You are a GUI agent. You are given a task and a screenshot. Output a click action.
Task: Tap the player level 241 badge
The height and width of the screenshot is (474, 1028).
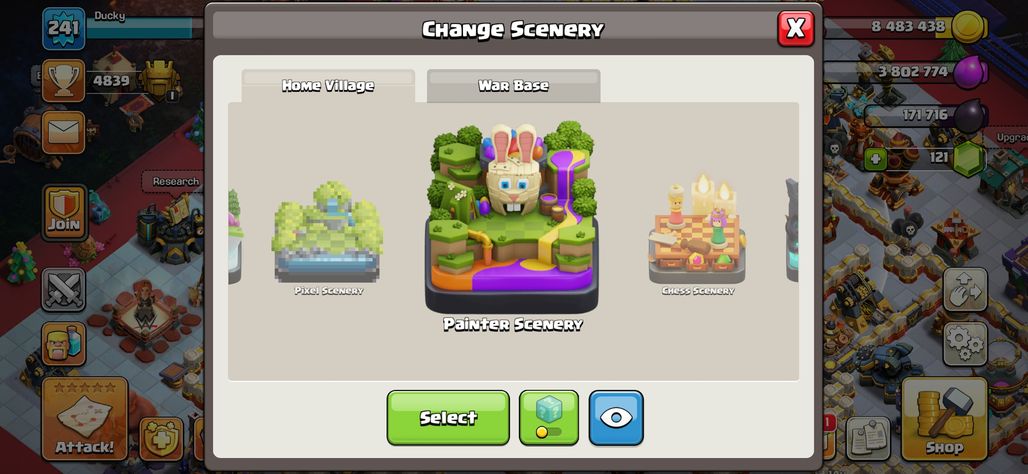[x=64, y=28]
